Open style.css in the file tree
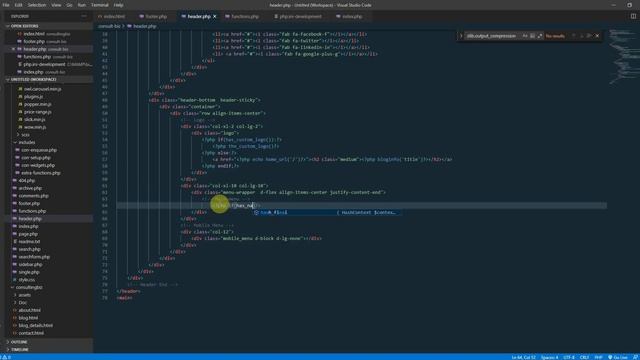Screen dimensions: 640x360 [27, 280]
